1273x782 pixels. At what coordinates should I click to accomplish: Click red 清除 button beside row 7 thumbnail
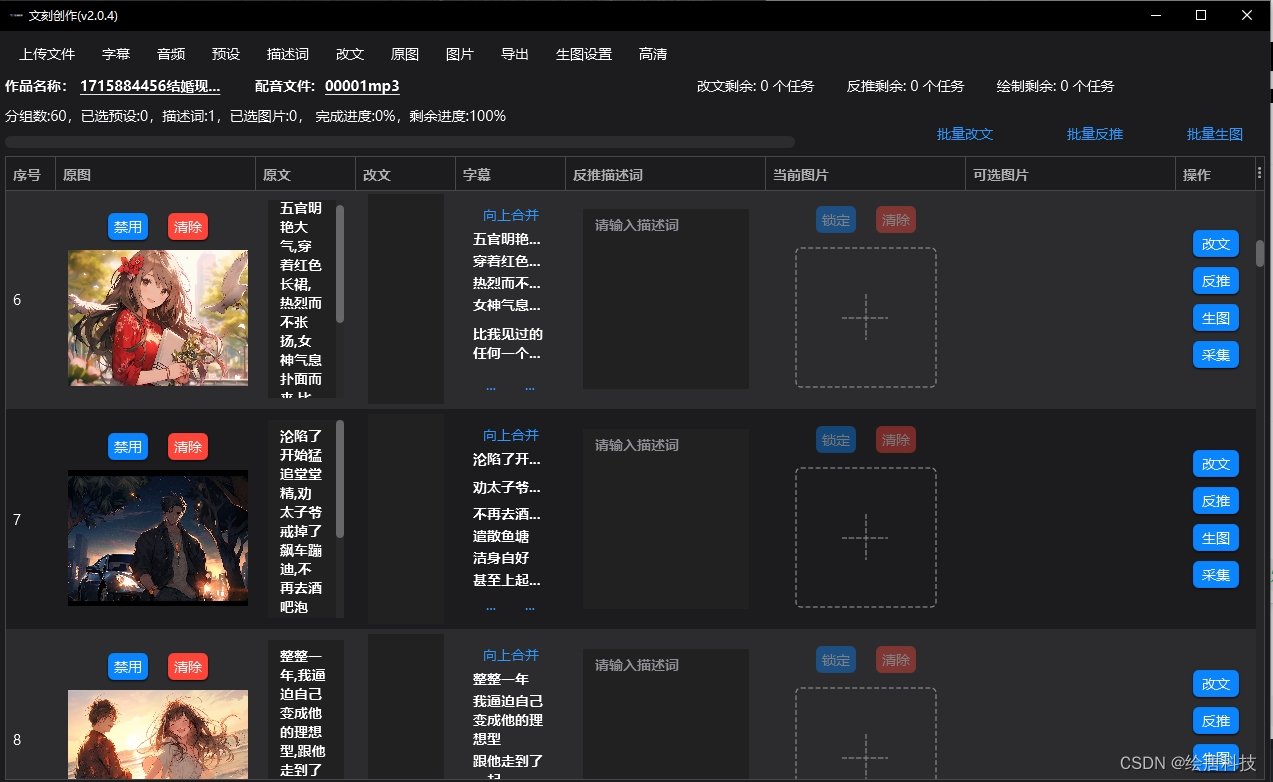point(188,447)
